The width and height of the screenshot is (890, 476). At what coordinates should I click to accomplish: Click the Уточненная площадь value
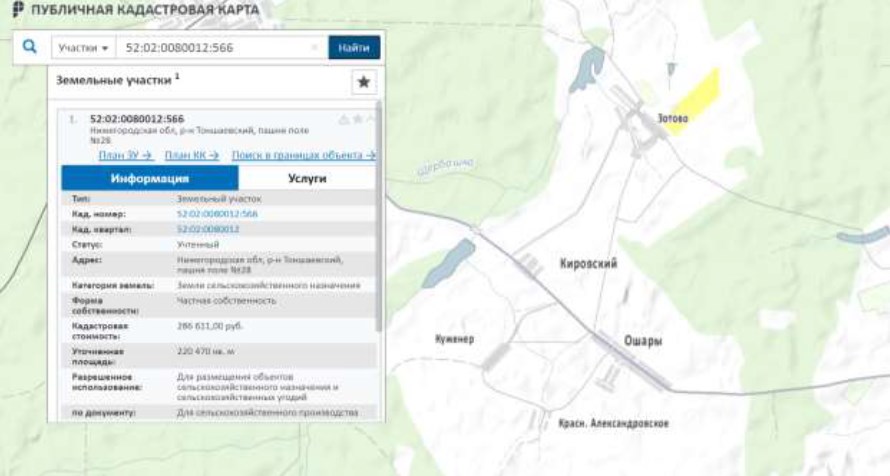coord(205,352)
